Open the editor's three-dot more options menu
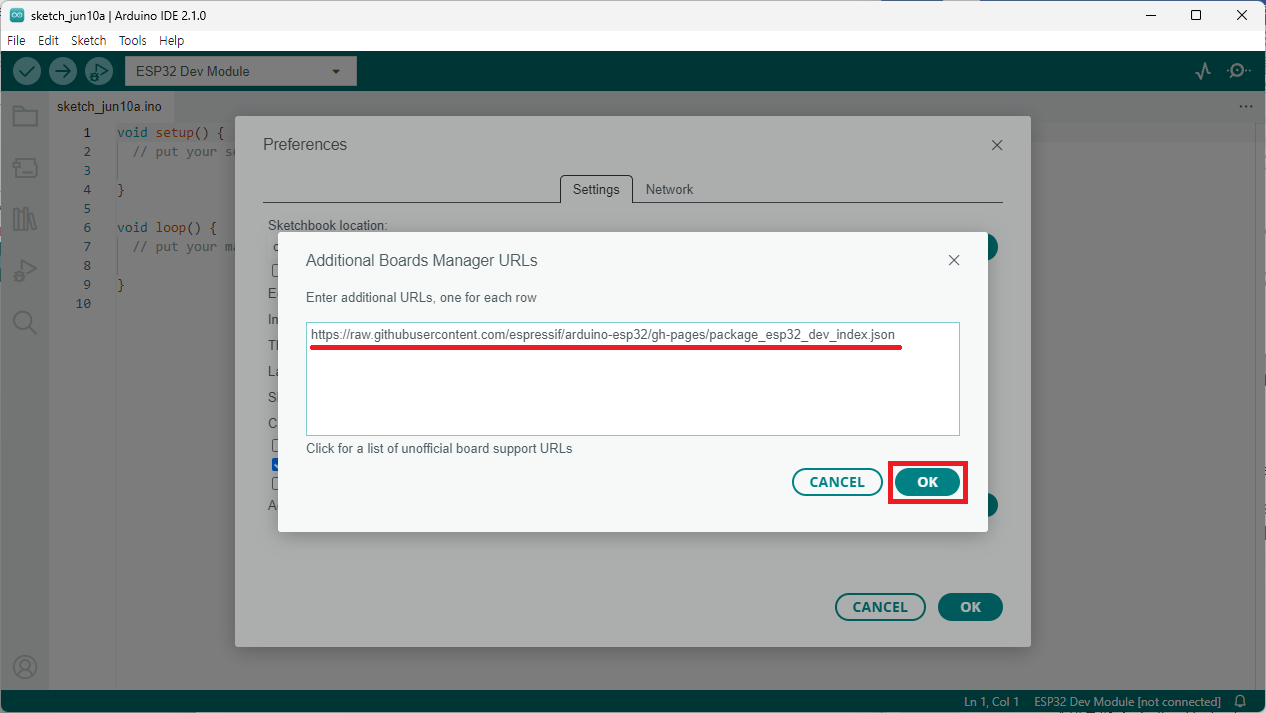The width and height of the screenshot is (1266, 713). point(1246,106)
